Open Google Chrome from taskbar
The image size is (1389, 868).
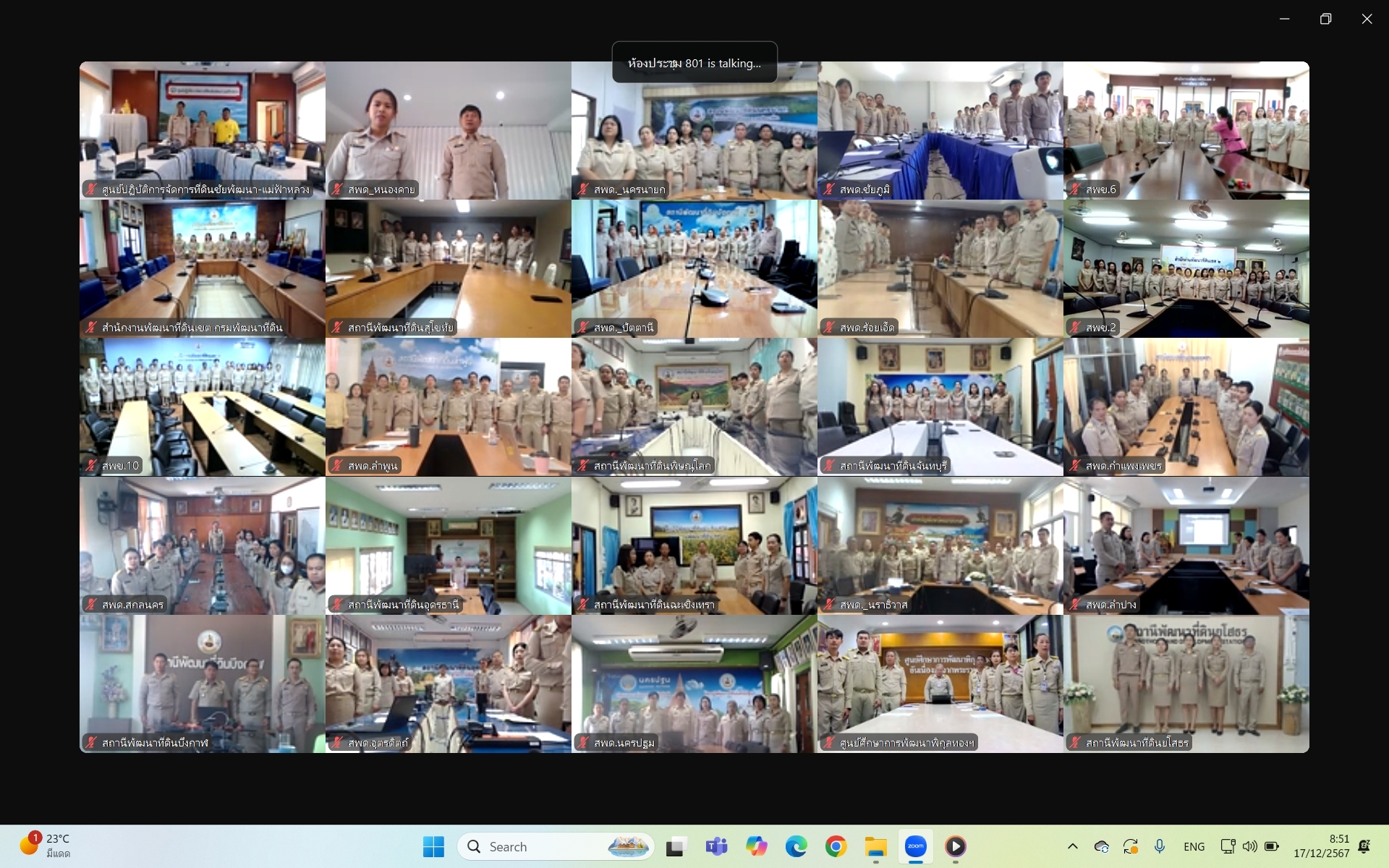tap(836, 846)
